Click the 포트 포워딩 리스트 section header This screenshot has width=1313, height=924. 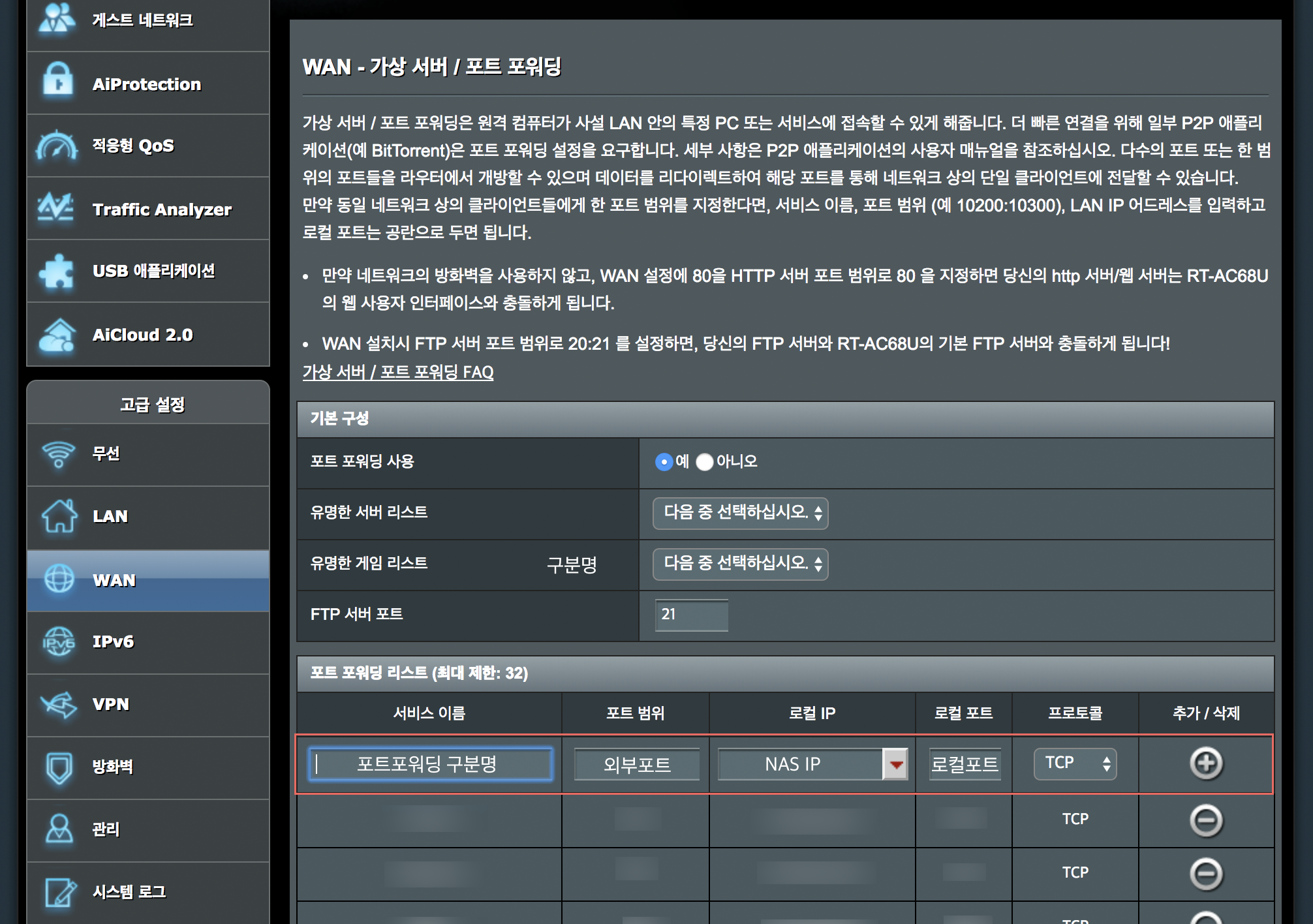pyautogui.click(x=785, y=673)
